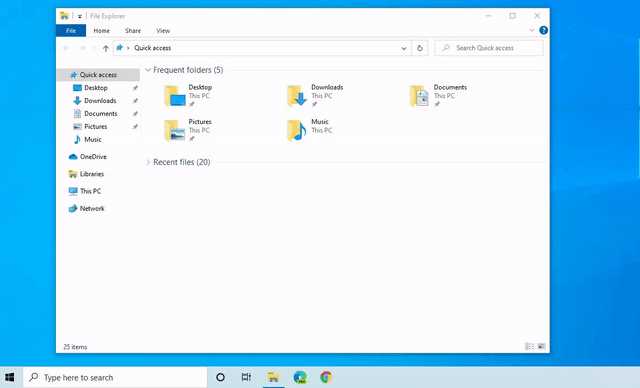
Task: Click the Back navigation arrow
Action: [x=66, y=48]
